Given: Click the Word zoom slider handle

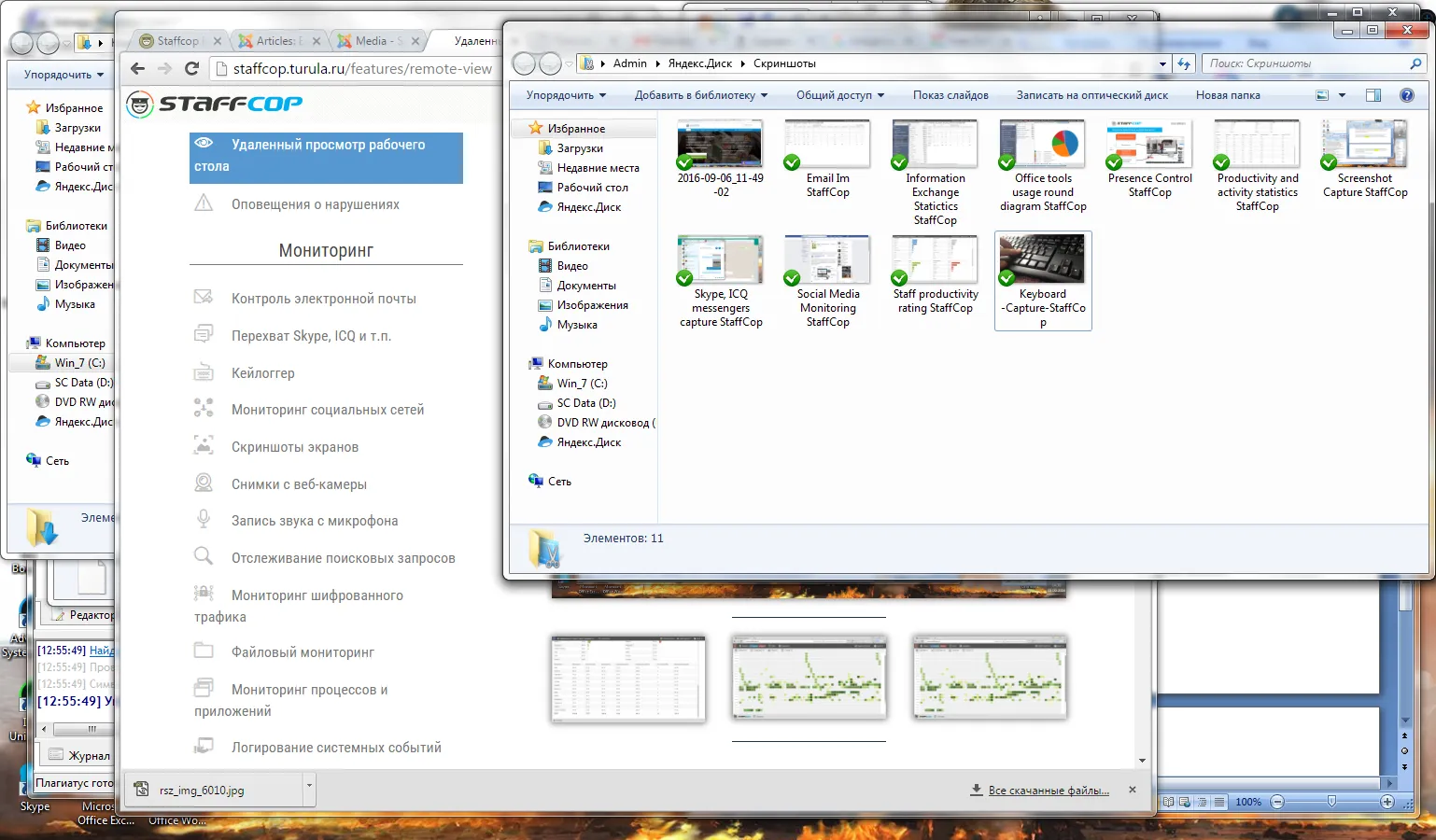Looking at the screenshot, I should (x=1331, y=802).
